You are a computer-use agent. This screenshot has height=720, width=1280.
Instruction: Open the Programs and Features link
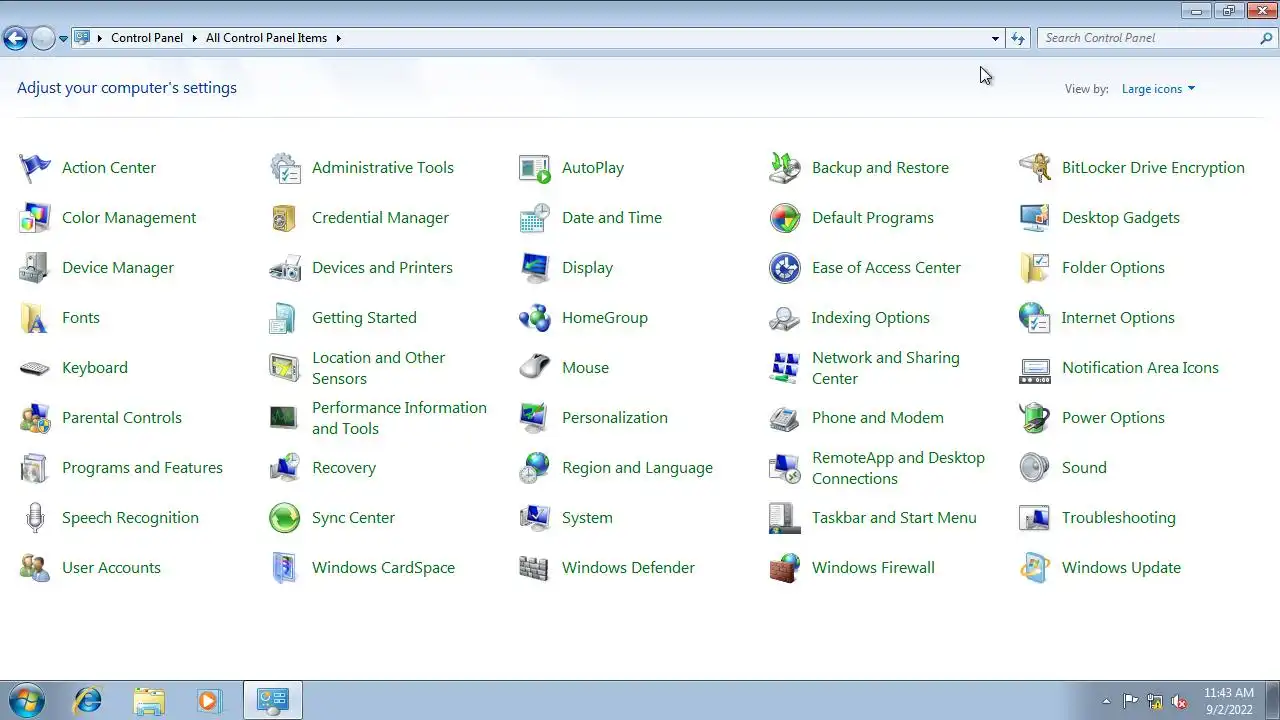[142, 468]
